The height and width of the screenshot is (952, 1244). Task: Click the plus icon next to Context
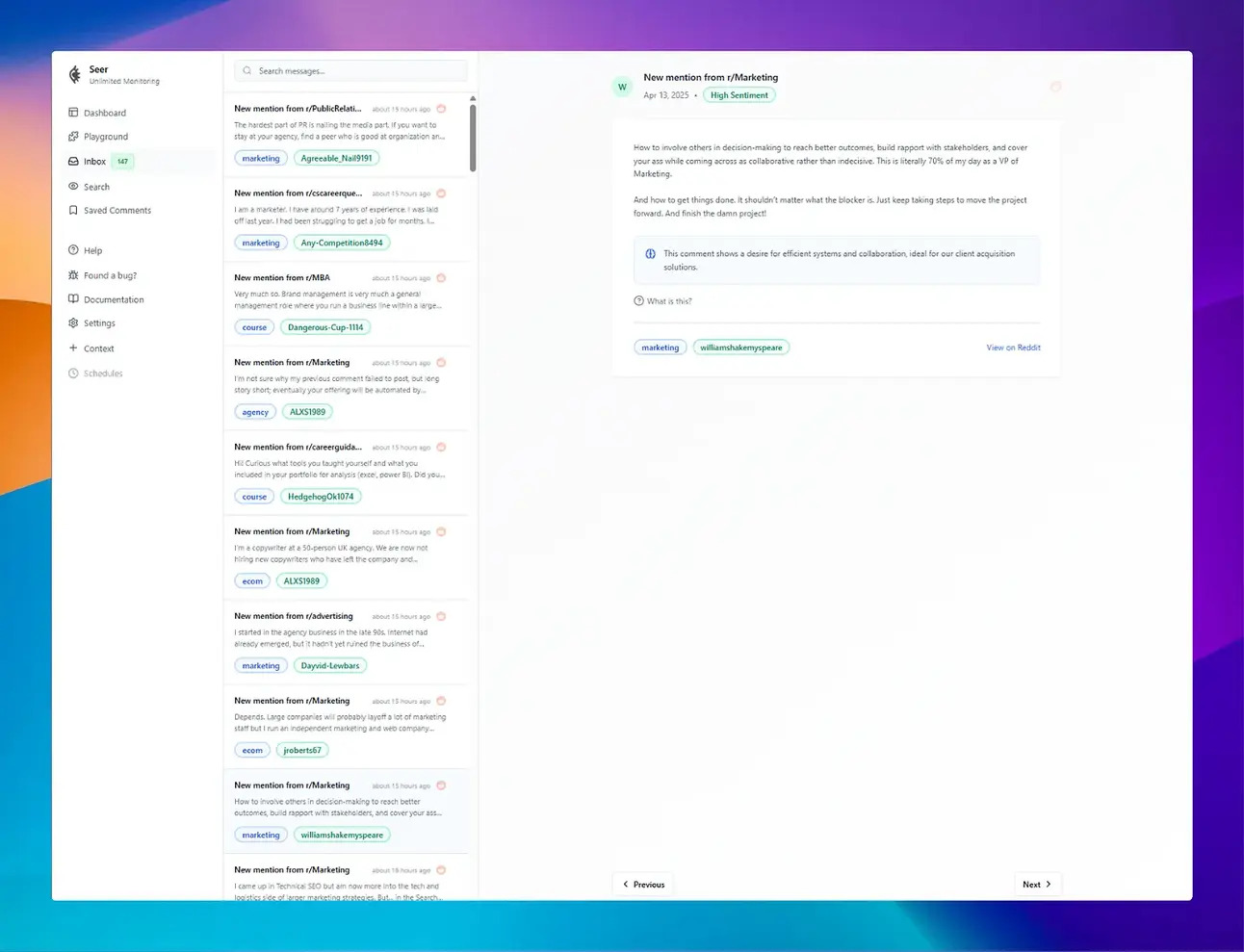(73, 348)
